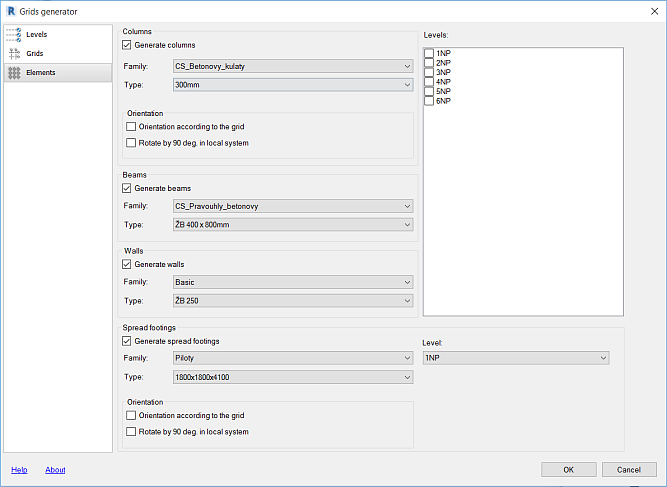Viewport: 667px width, 487px height.
Task: Enable columns Orientation according to the grid
Action: pyautogui.click(x=131, y=127)
